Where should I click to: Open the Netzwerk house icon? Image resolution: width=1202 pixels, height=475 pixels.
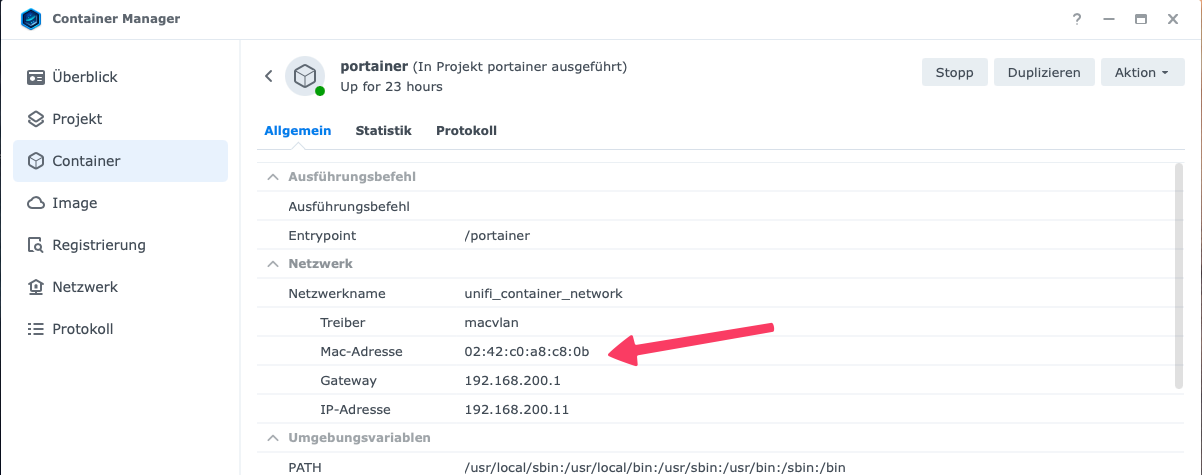36,287
